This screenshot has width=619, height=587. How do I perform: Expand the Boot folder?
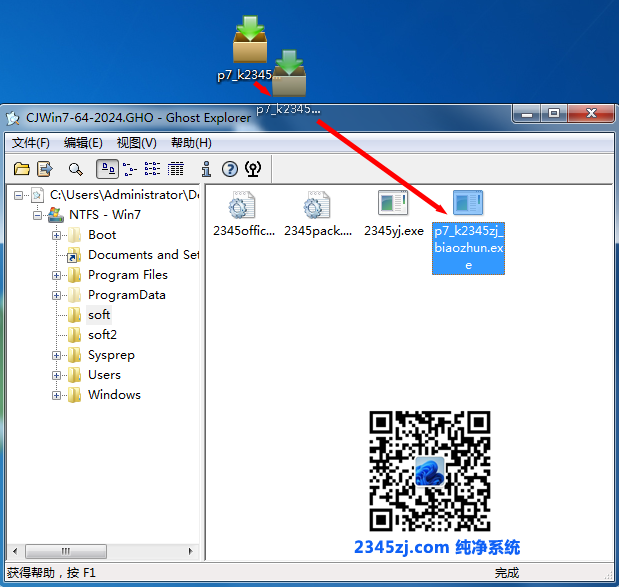[56, 235]
